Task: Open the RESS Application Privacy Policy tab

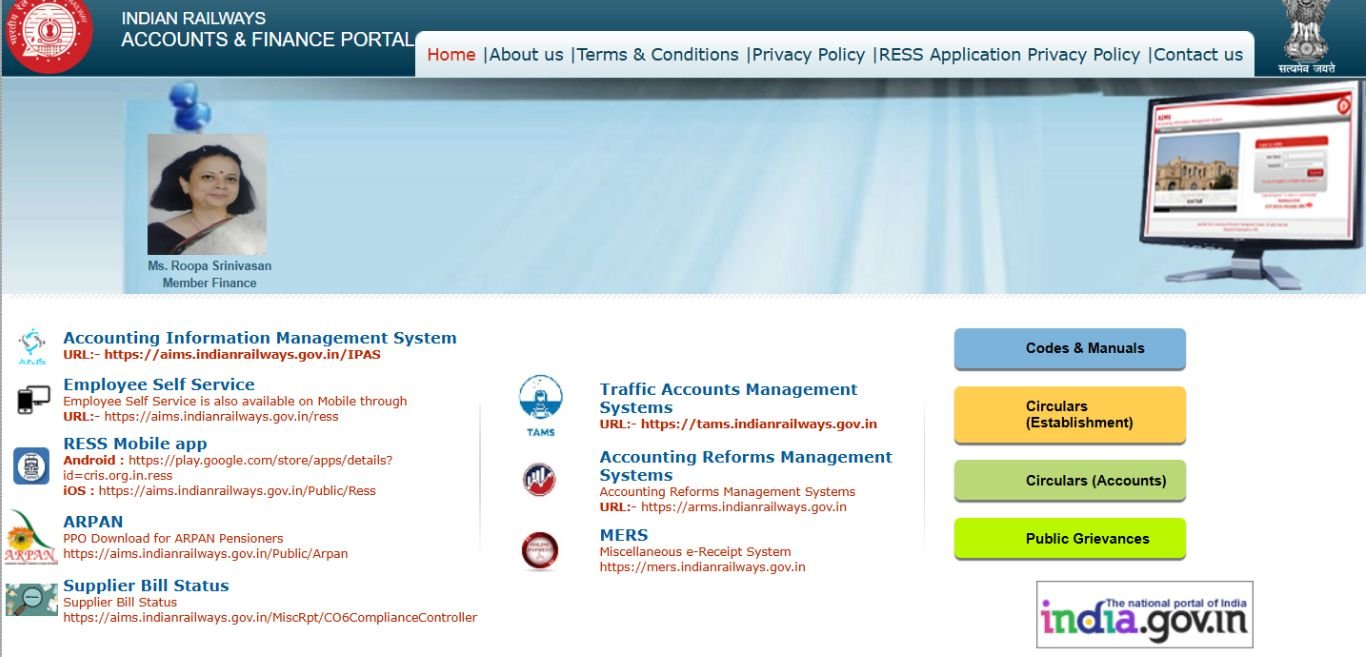Action: click(1009, 55)
